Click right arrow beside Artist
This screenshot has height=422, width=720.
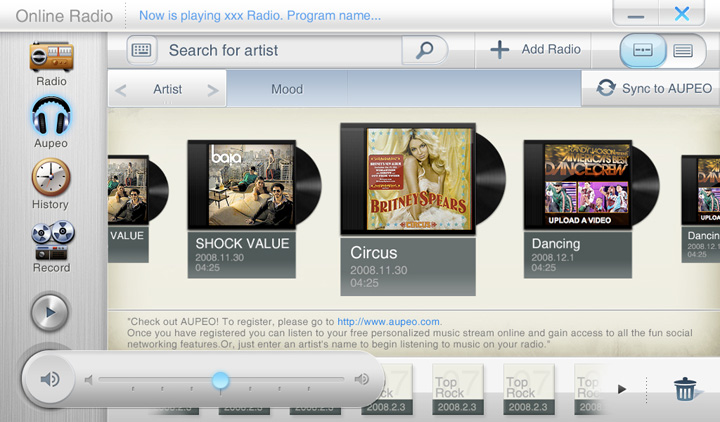[x=212, y=90]
